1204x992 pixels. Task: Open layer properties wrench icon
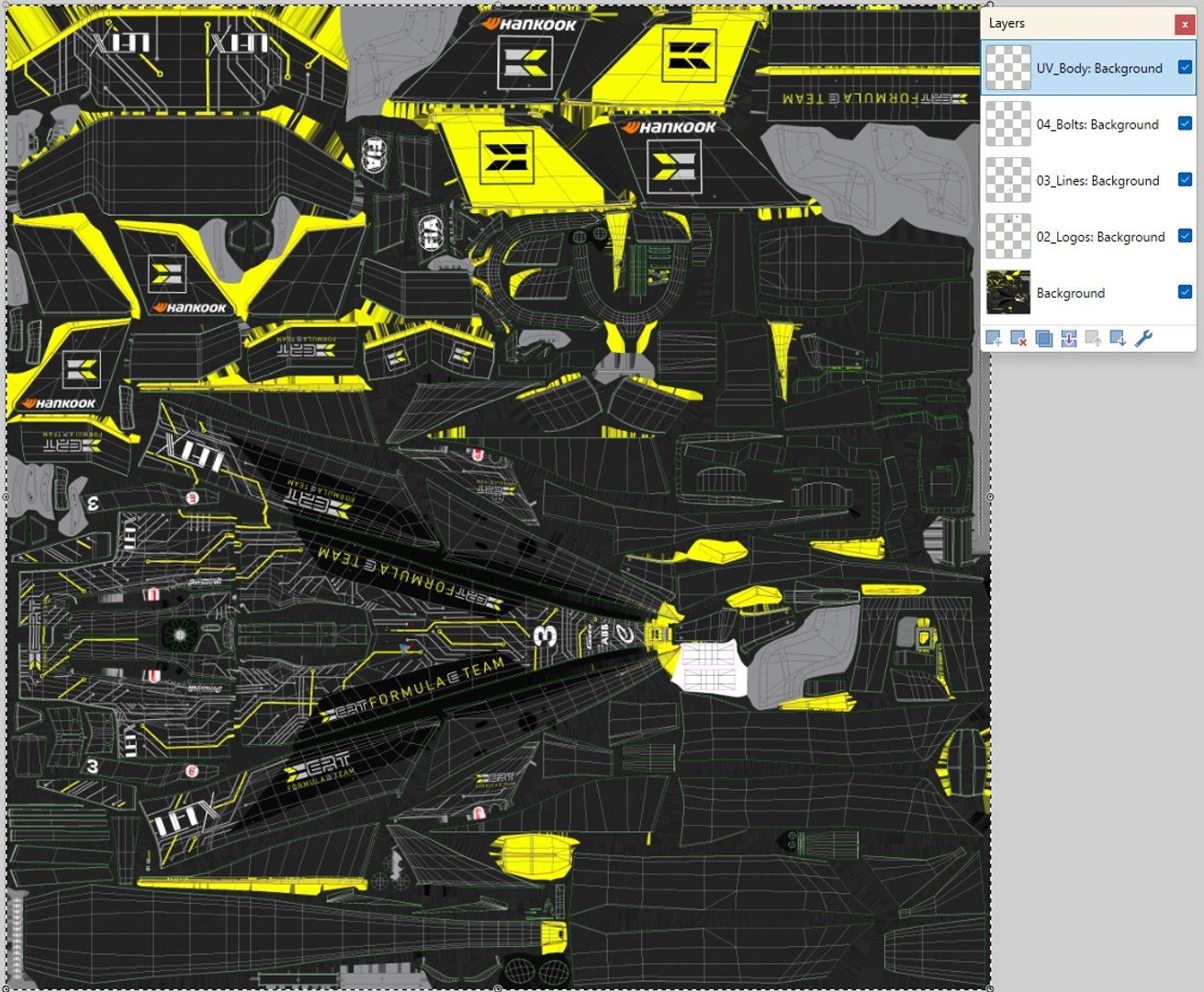(1143, 339)
